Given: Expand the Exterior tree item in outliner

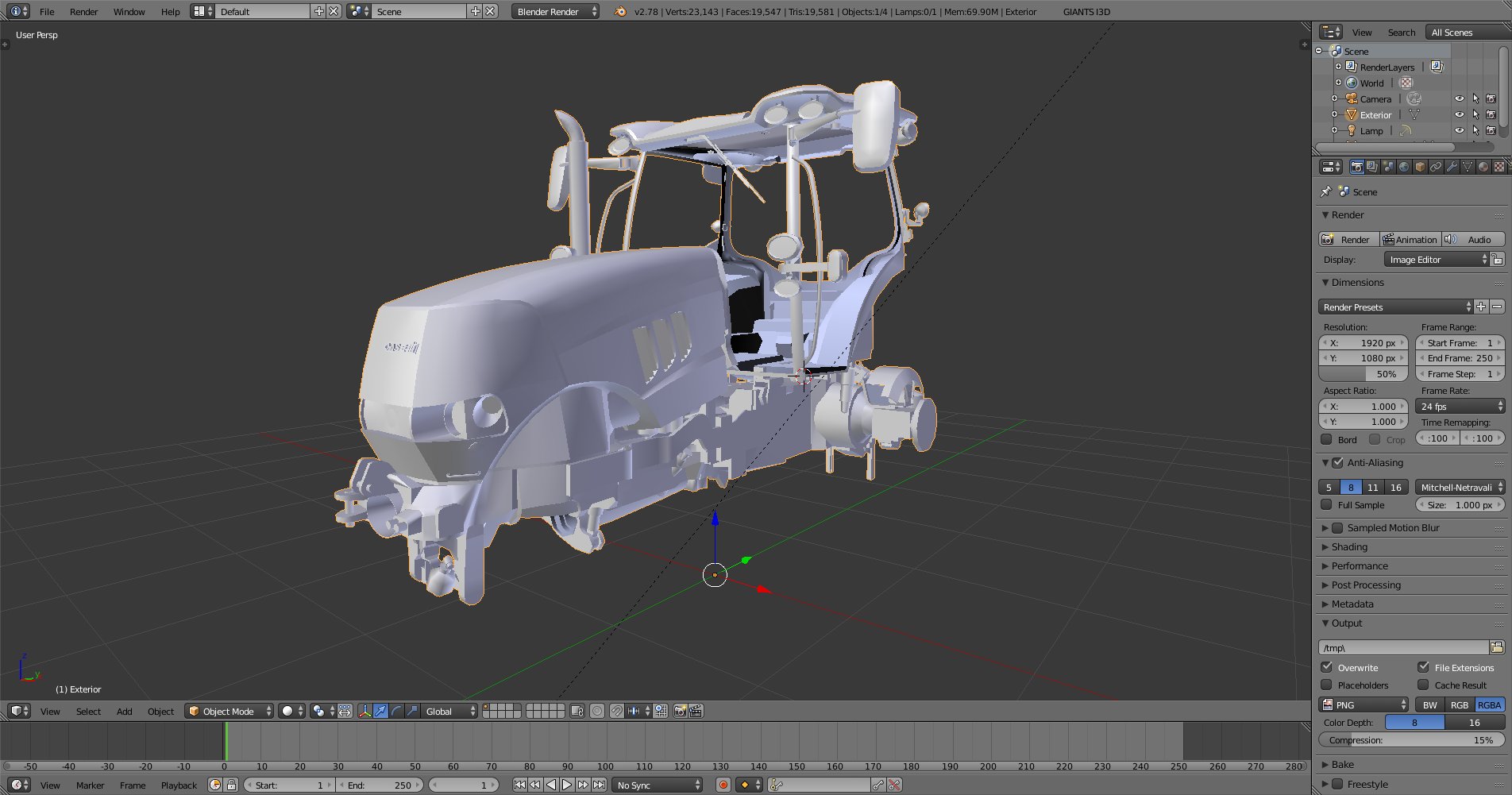Looking at the screenshot, I should pyautogui.click(x=1335, y=114).
